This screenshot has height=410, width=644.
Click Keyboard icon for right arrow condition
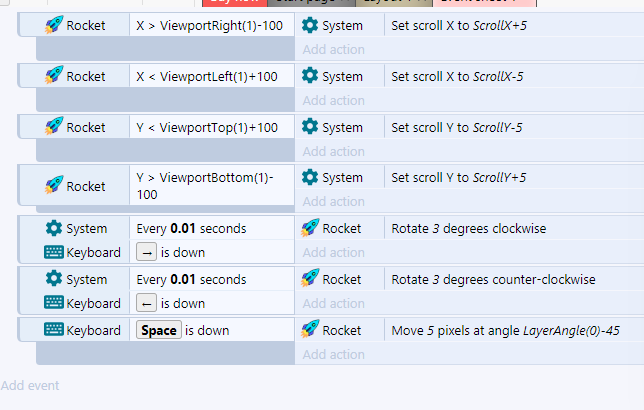pyautogui.click(x=53, y=252)
